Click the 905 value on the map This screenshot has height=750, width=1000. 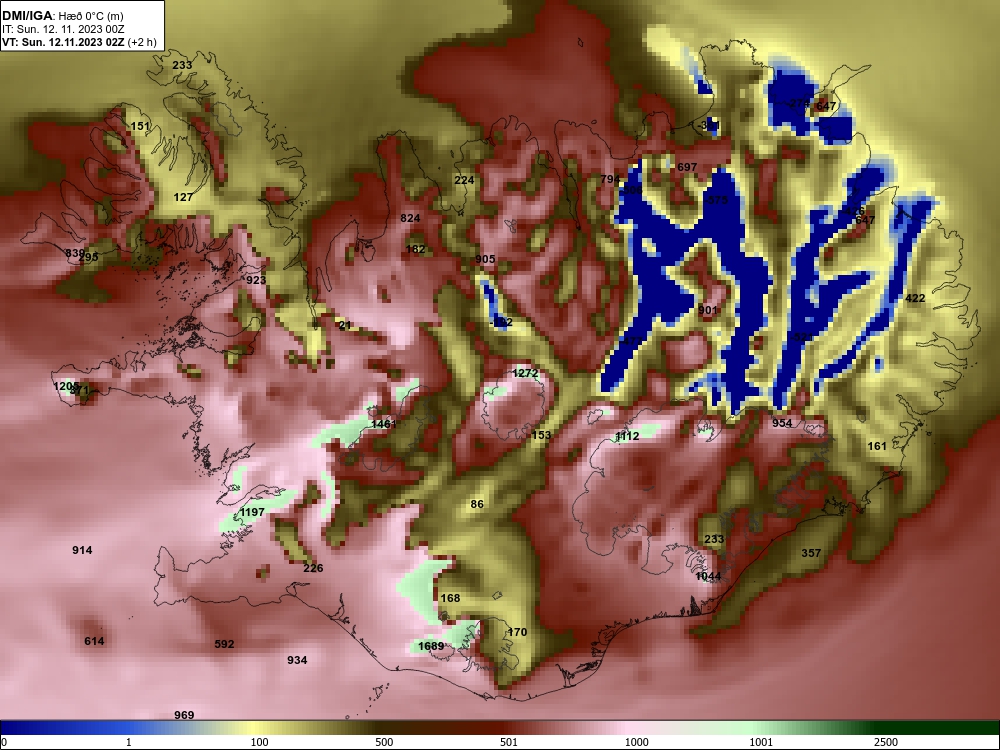click(485, 259)
